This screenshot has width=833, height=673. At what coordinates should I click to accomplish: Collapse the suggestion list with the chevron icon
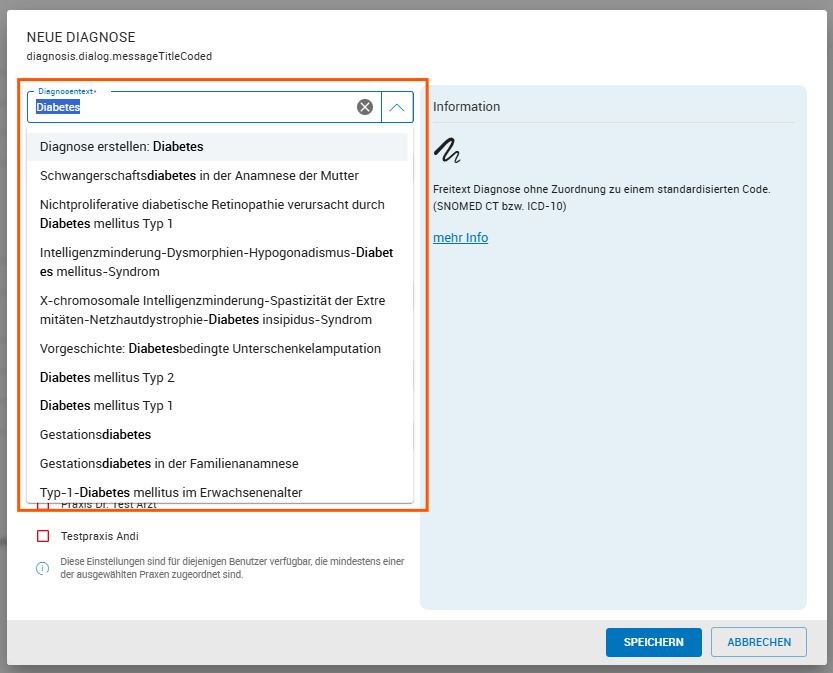398,106
